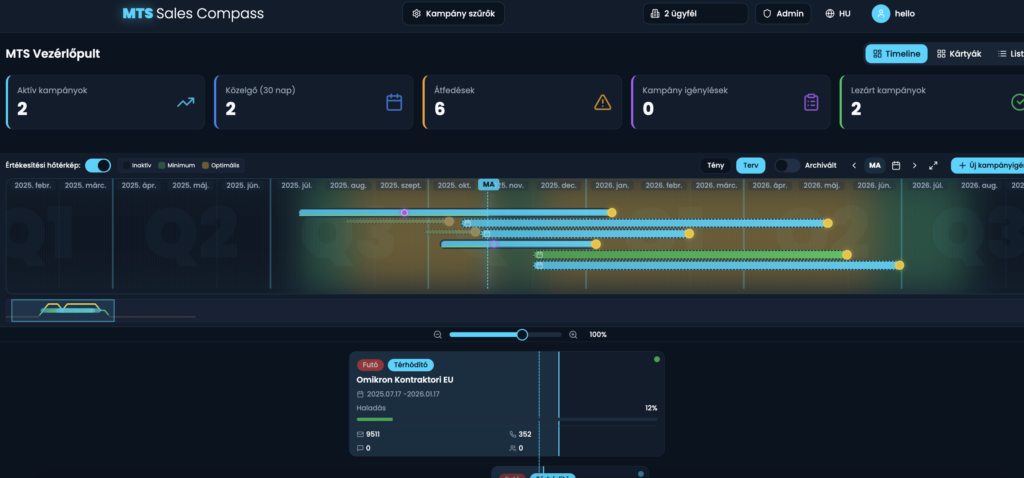
Task: Select the Terv mode button
Action: (750, 165)
